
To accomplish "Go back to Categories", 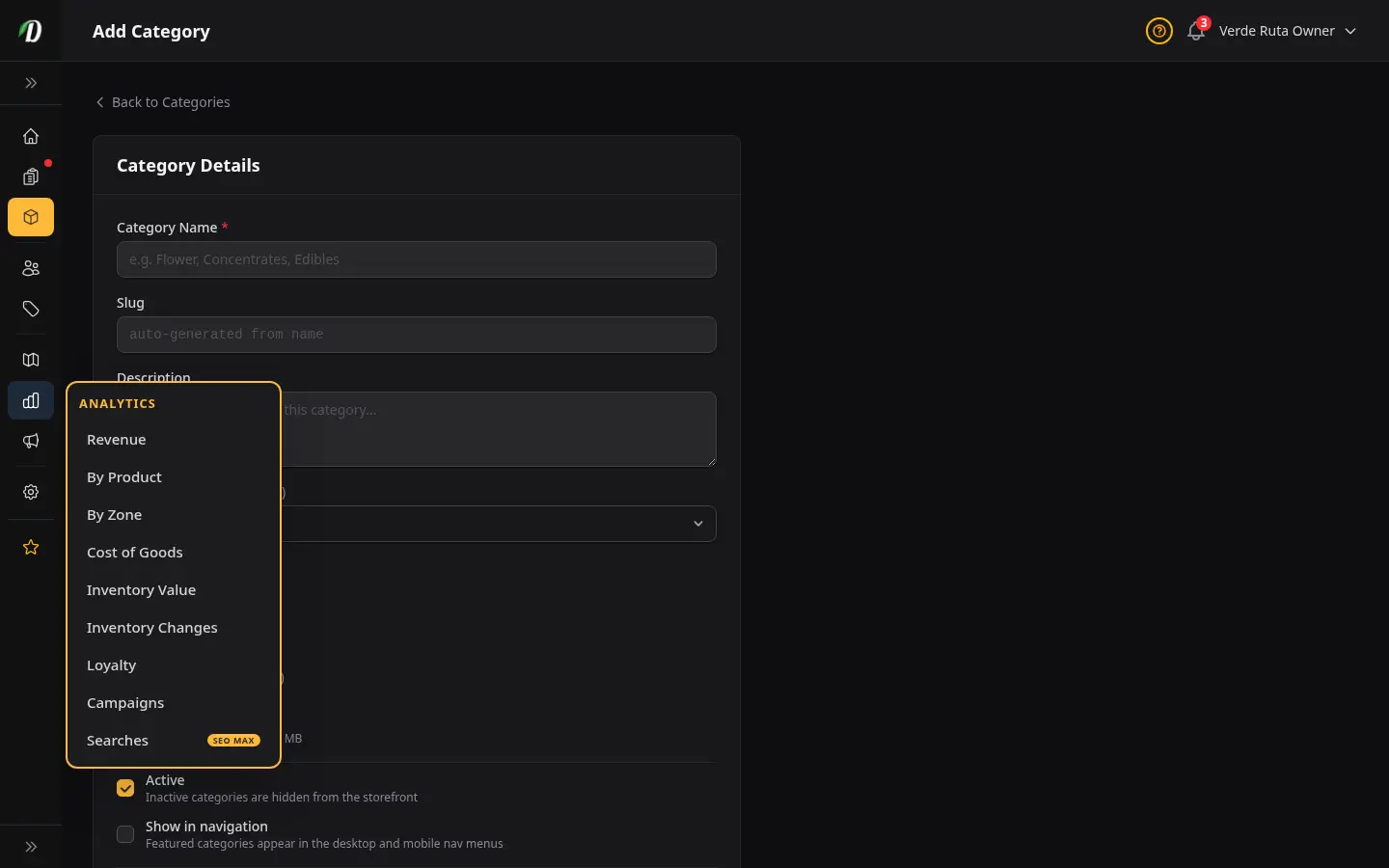I will click(x=162, y=102).
